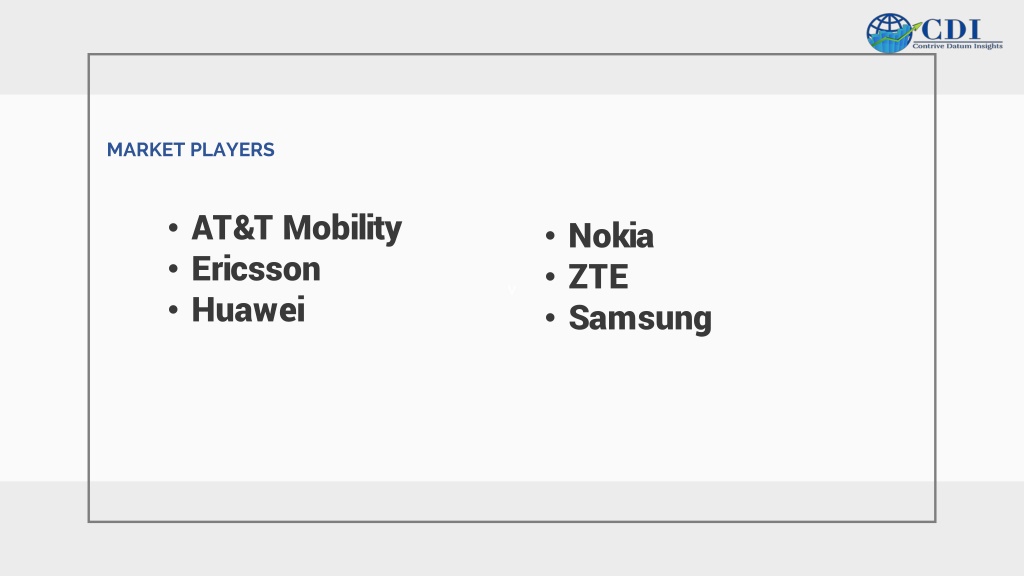Click the bullet point before Samsung
The width and height of the screenshot is (1024, 576).
(x=550, y=318)
